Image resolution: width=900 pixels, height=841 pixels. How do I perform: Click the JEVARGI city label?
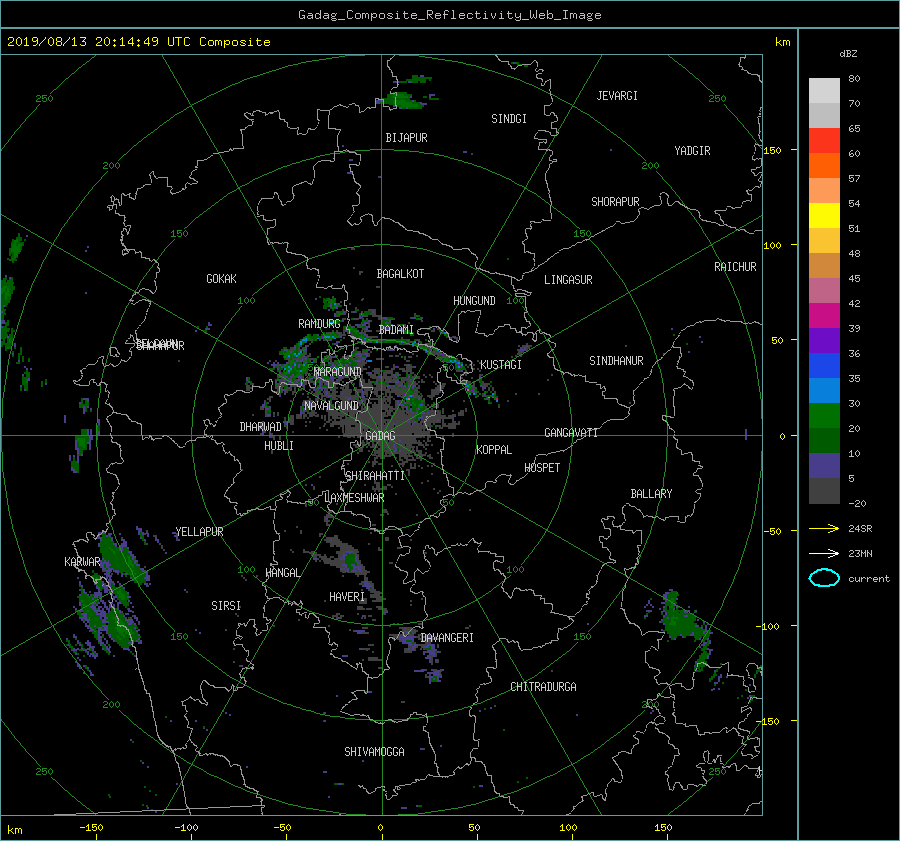point(617,96)
